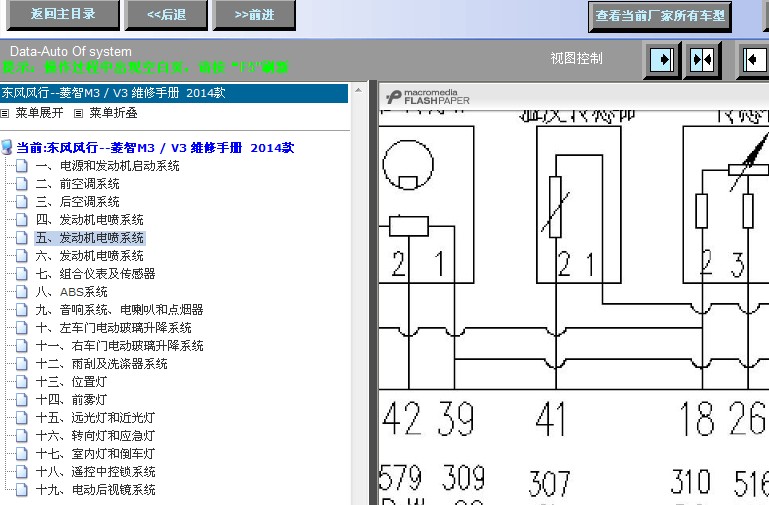The width and height of the screenshot is (769, 505).
Task: Open 十六、转向灯和应急灯
Action: coord(95,435)
